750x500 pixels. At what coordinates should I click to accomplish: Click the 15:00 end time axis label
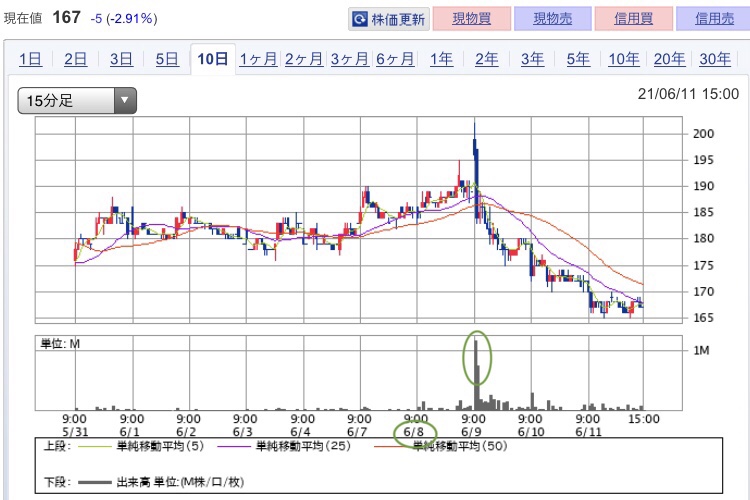point(644,419)
